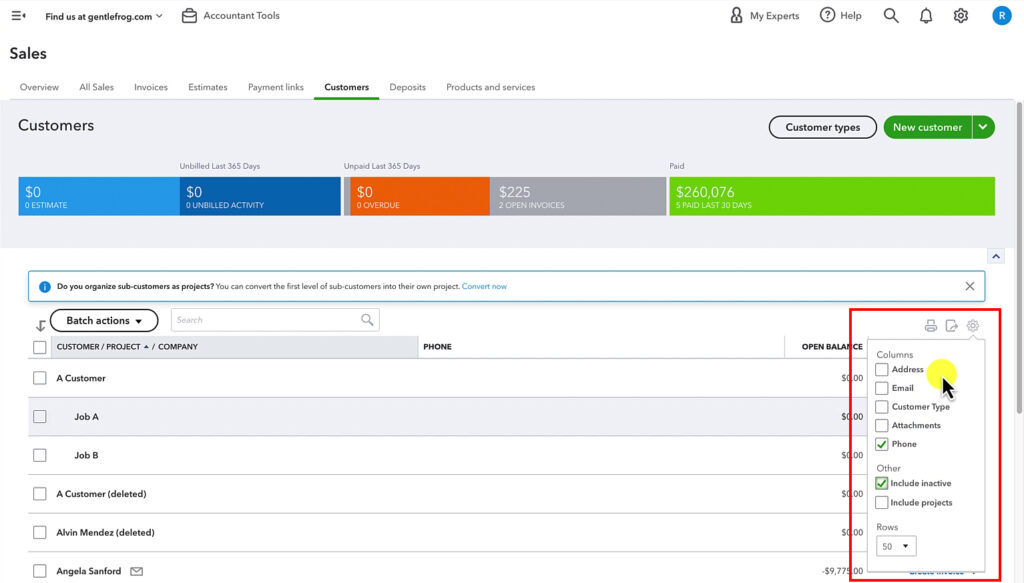Enable the Address column checkbox
The image size is (1024, 583).
pyautogui.click(x=882, y=369)
